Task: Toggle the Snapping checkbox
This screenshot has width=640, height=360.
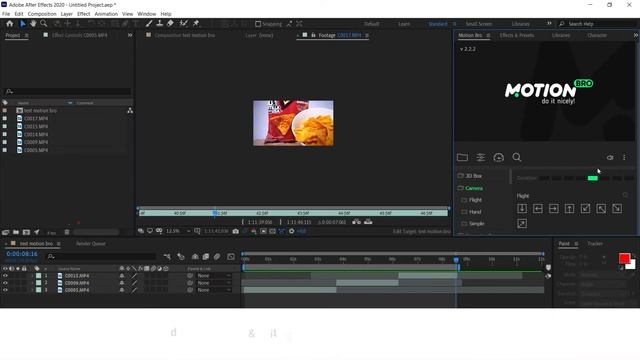Action: click(x=258, y=24)
